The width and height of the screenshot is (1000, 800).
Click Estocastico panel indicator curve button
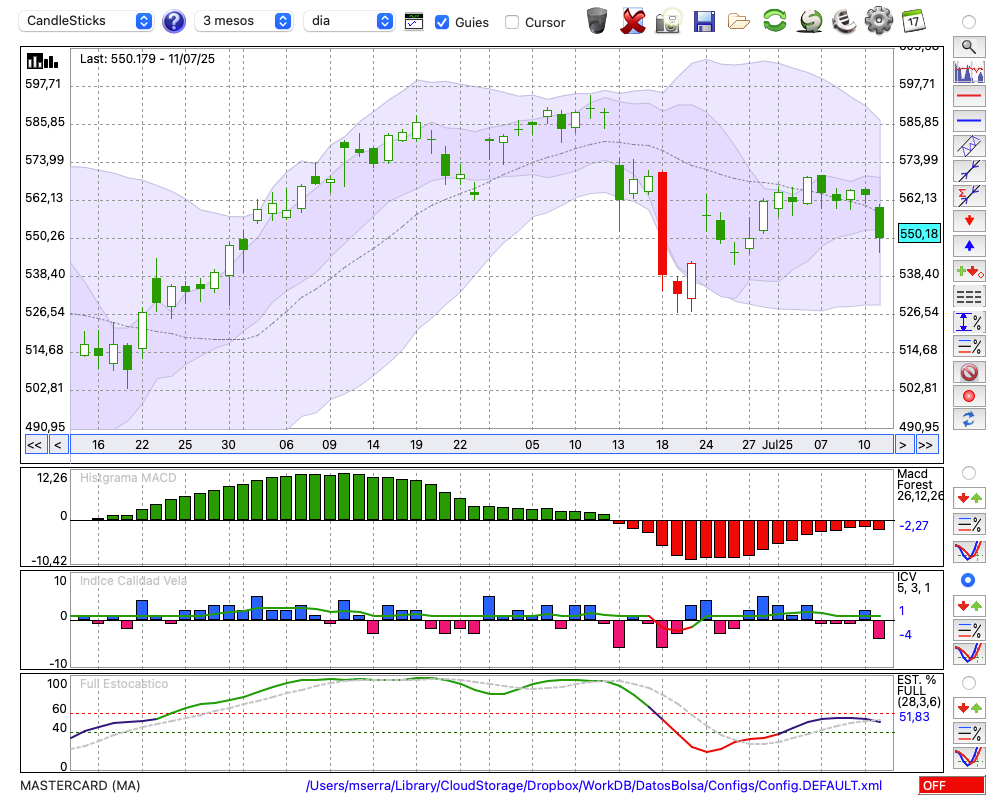[x=969, y=757]
